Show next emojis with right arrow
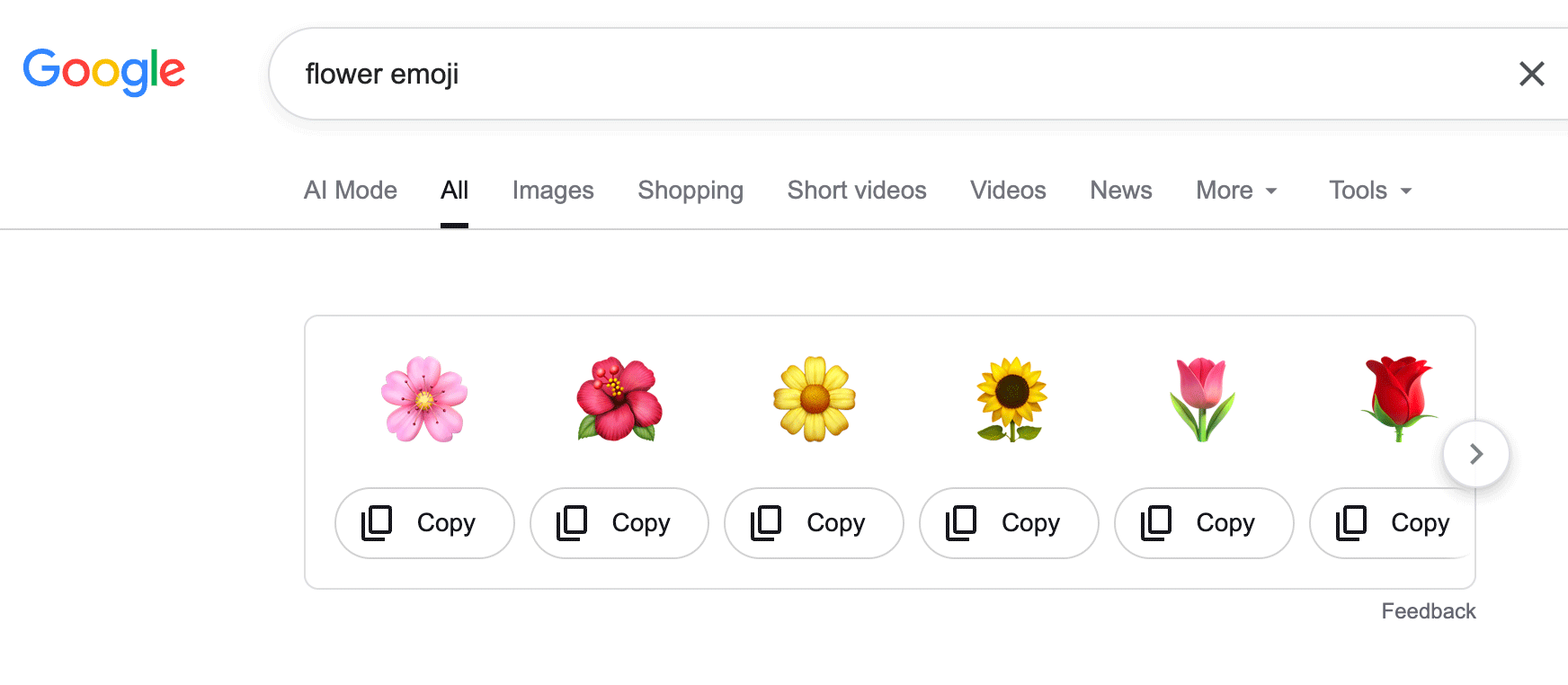Screen dimensions: 1568x685 (1476, 454)
